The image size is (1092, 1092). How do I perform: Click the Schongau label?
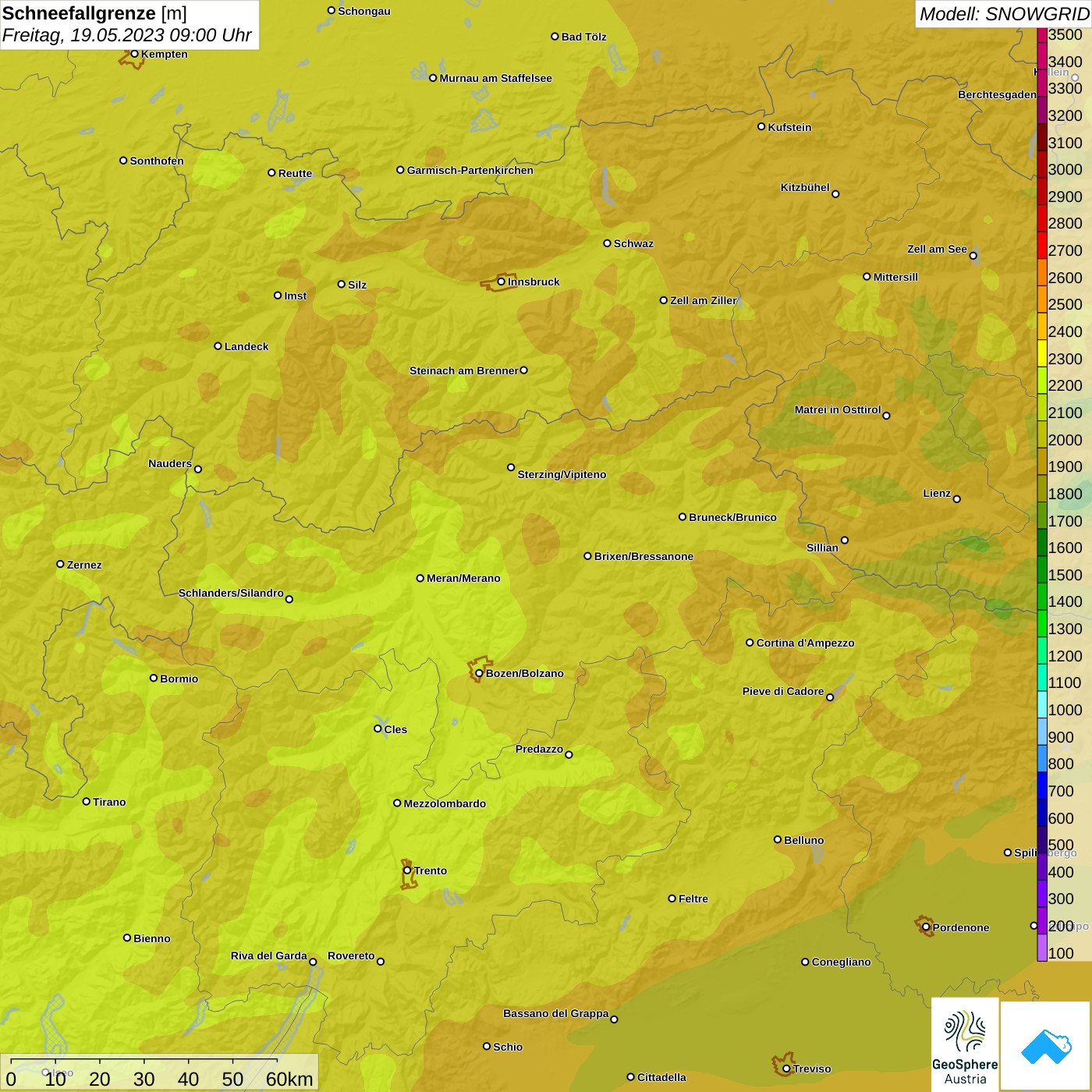point(363,11)
